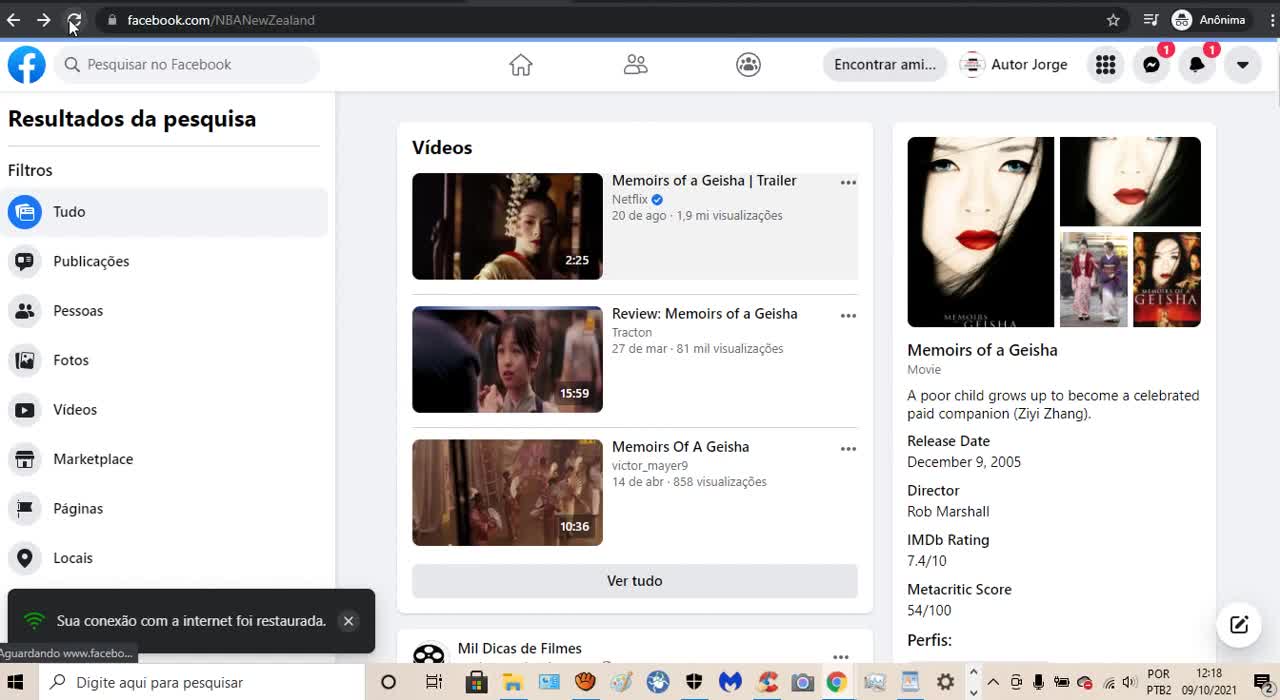This screenshot has width=1280, height=700.
Task: Open the notifications bell
Action: tap(1197, 65)
